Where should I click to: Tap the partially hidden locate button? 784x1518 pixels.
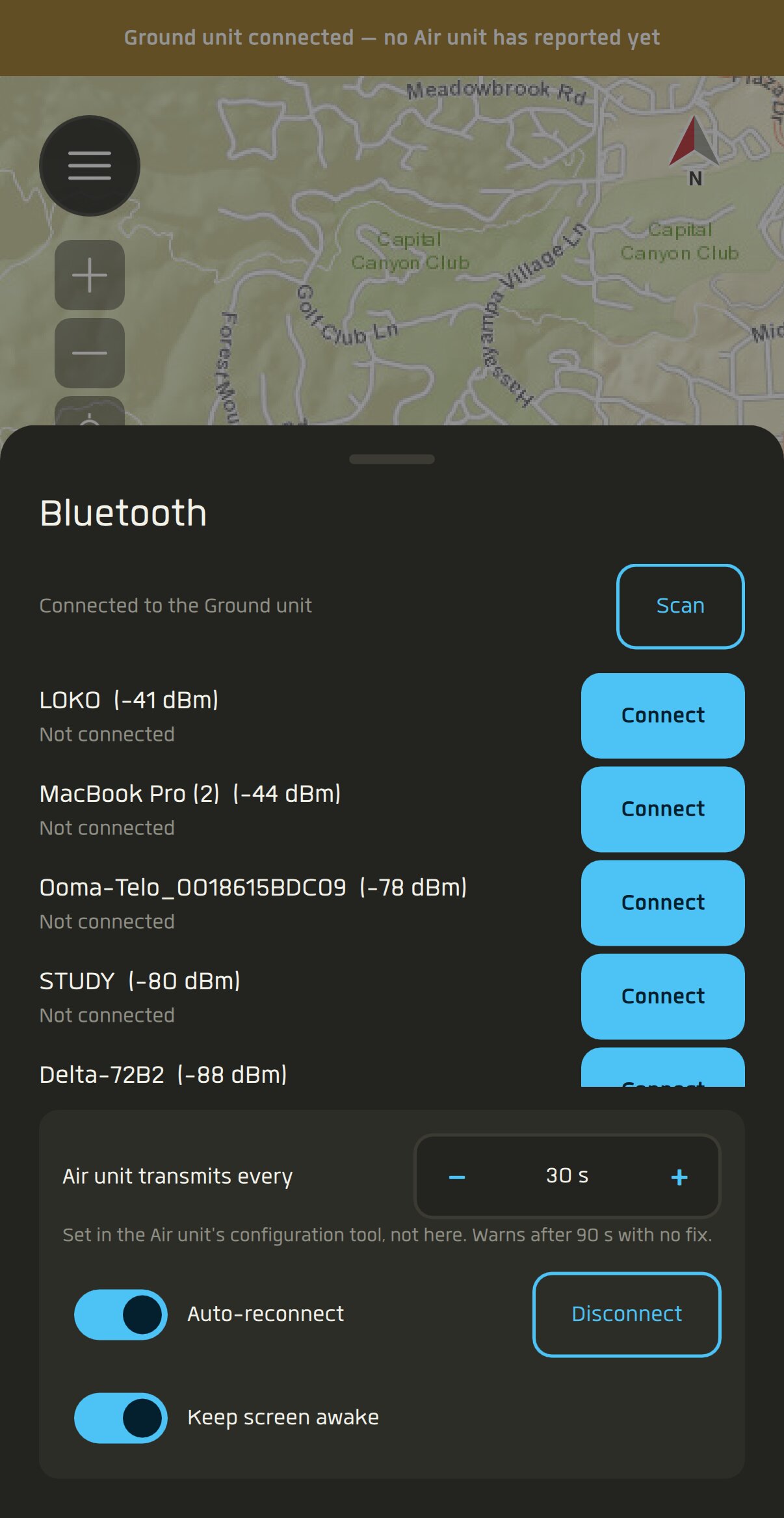[x=90, y=411]
